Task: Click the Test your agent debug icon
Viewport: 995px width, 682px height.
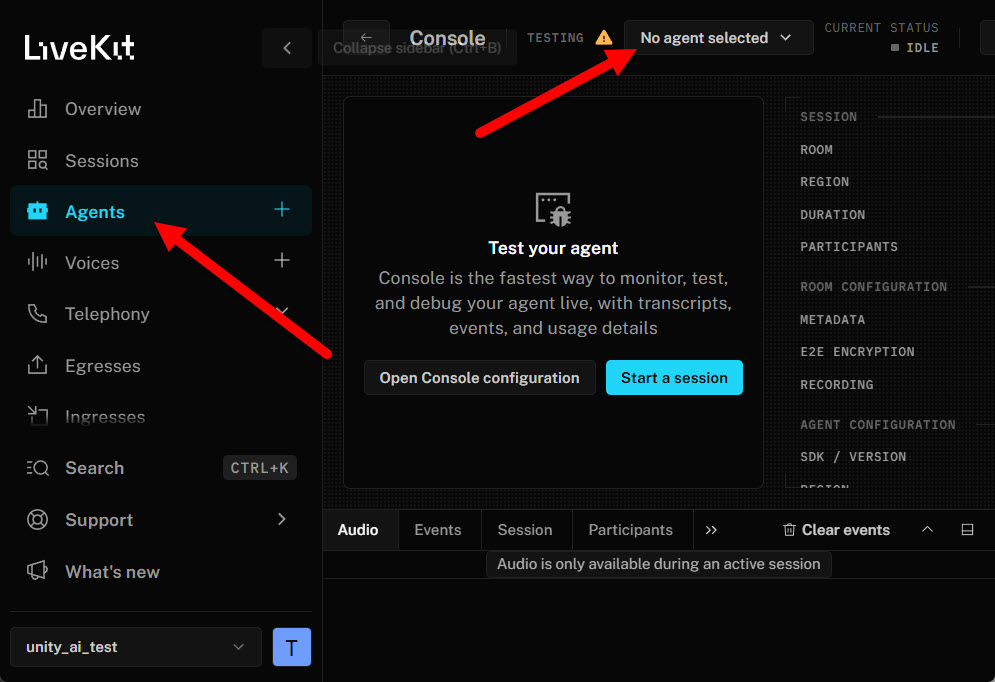Action: click(x=553, y=209)
